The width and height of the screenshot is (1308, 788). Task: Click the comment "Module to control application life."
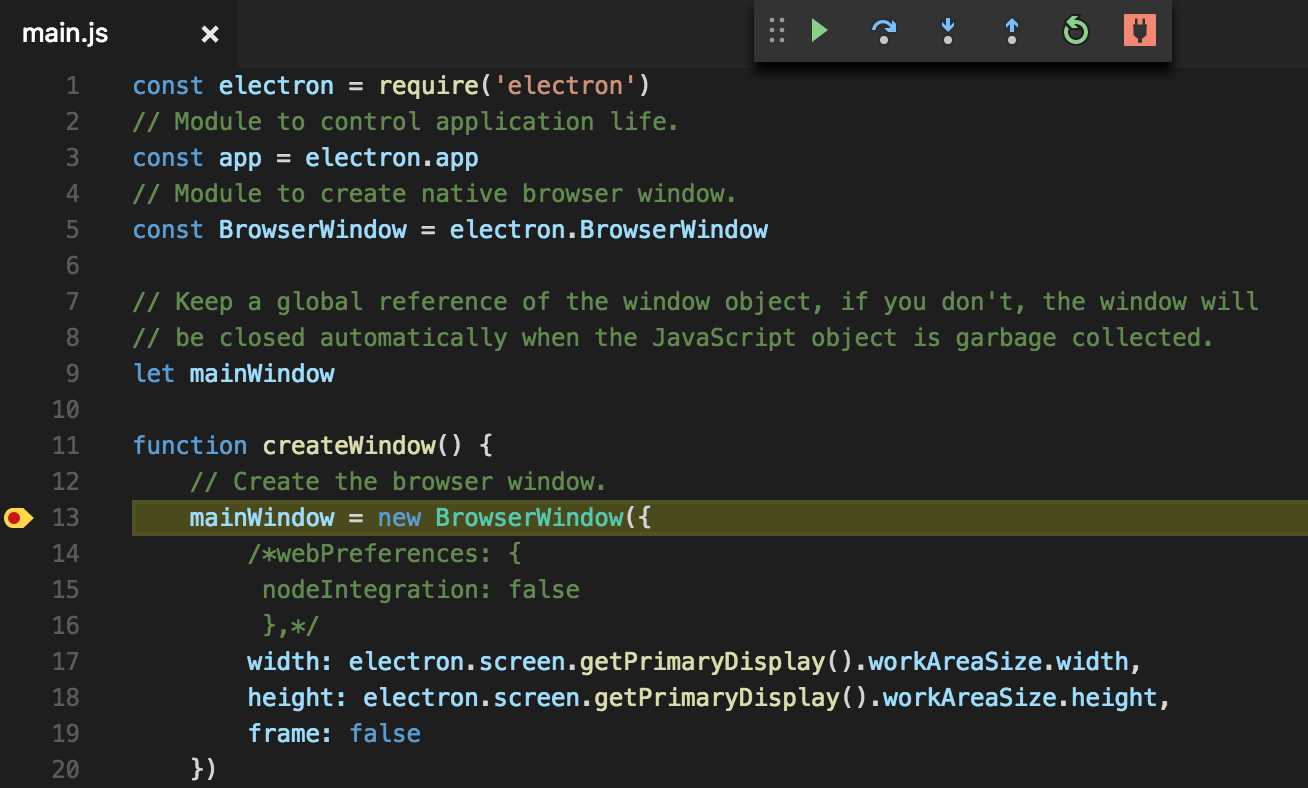406,122
